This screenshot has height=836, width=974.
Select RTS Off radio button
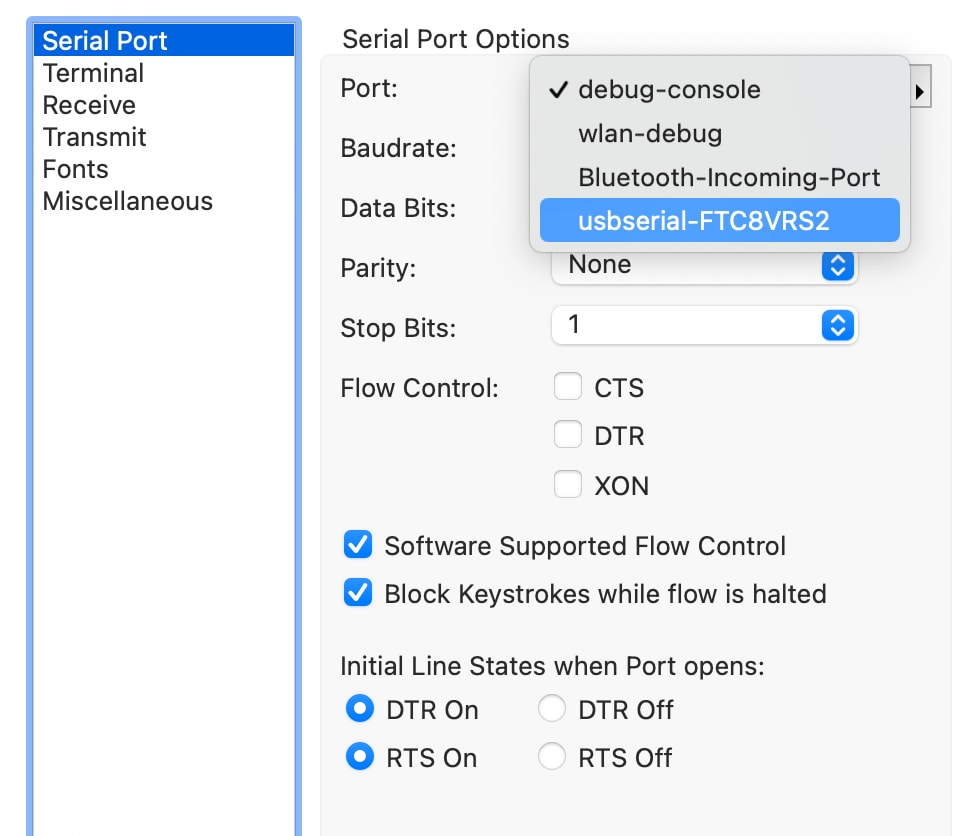pos(552,756)
